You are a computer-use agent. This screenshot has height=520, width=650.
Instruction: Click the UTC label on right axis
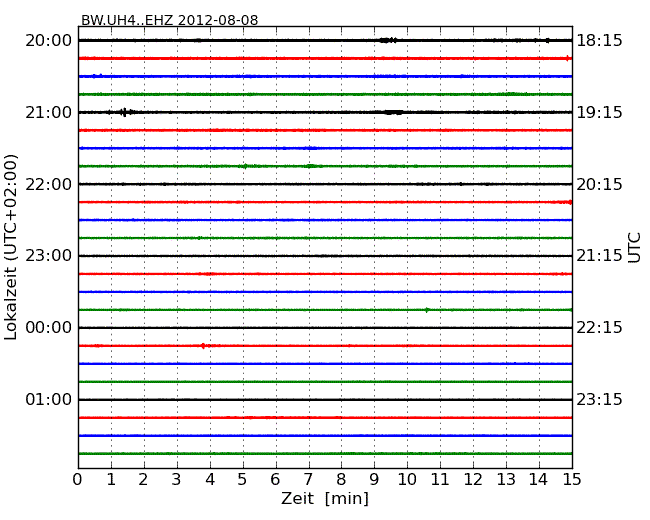pyautogui.click(x=635, y=247)
